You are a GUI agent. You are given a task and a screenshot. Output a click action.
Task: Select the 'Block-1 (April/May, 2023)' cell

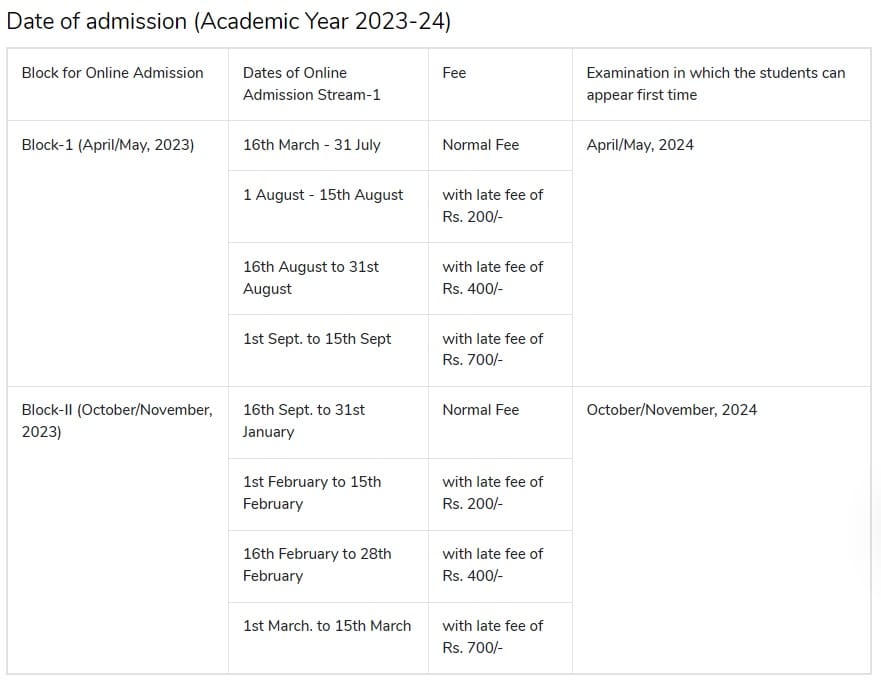pyautogui.click(x=108, y=145)
